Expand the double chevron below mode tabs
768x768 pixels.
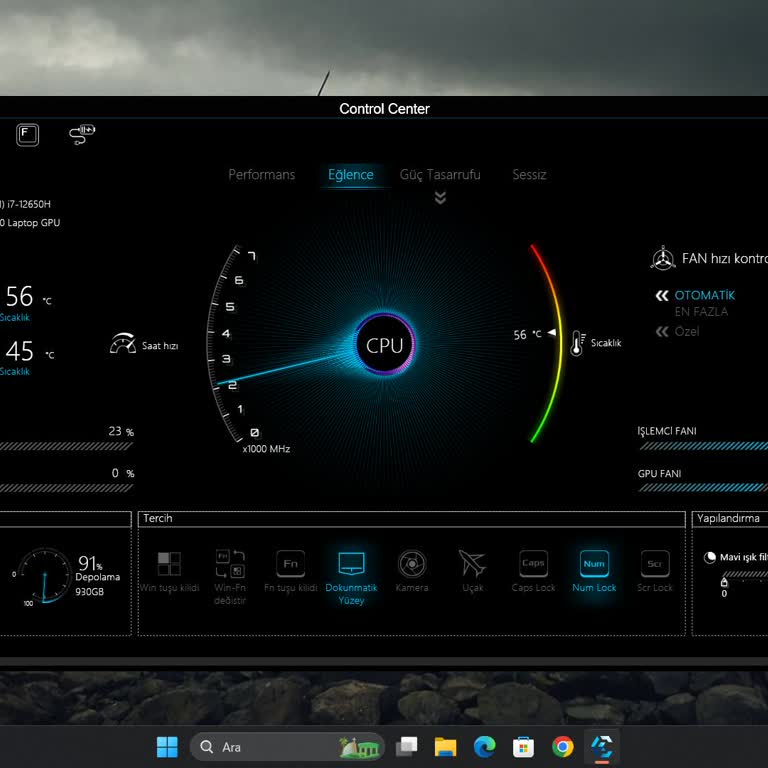(440, 198)
